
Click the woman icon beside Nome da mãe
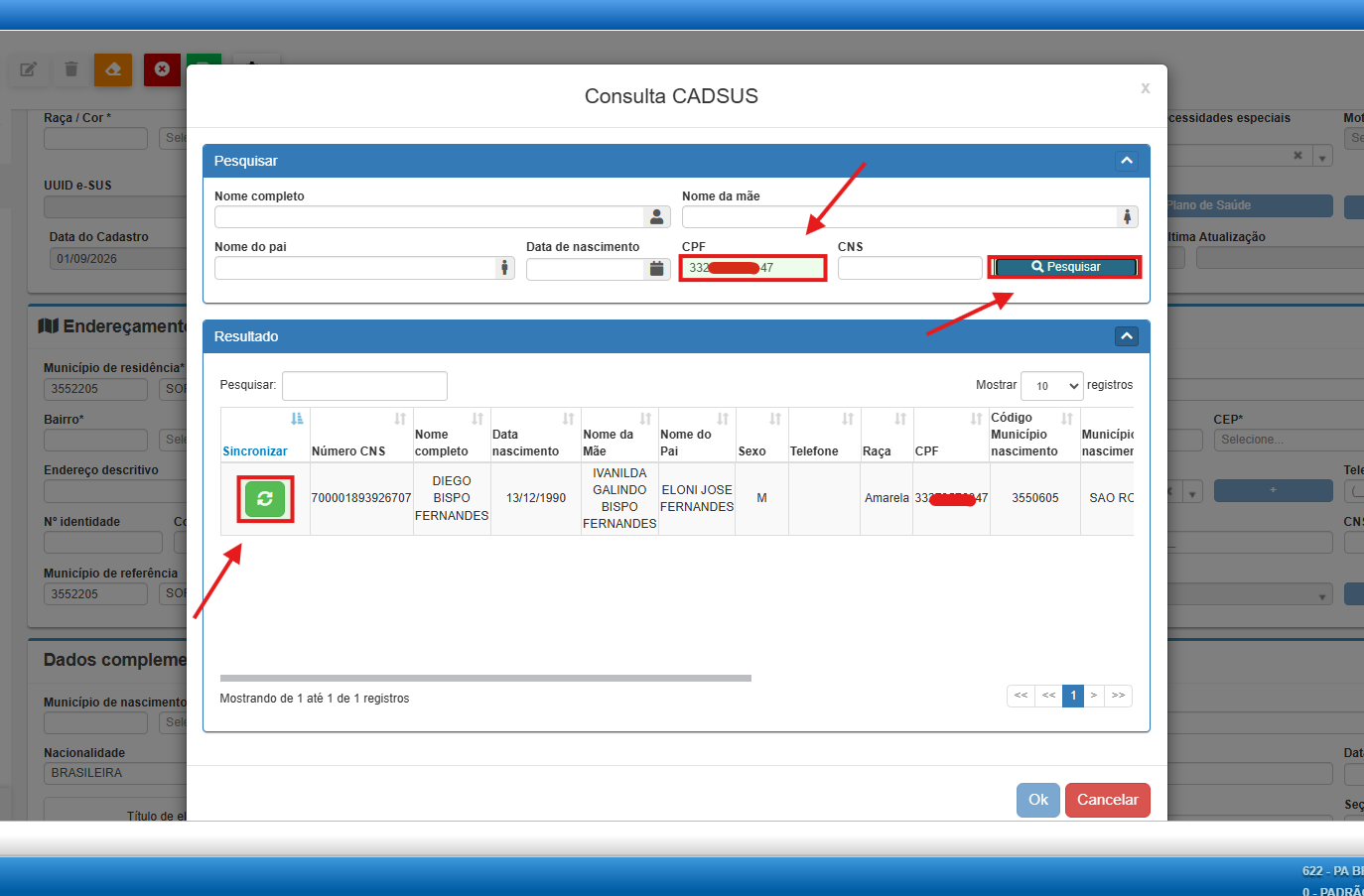tap(1127, 216)
